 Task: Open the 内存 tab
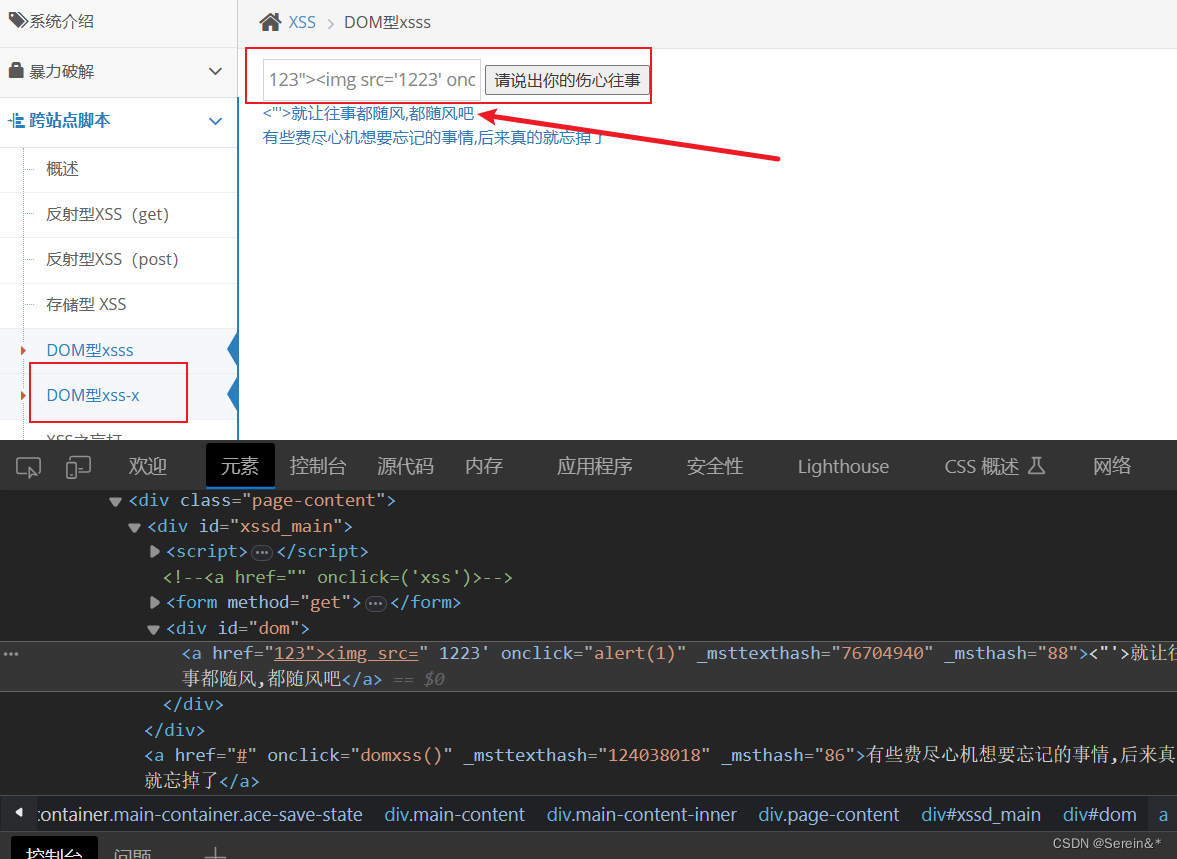coord(483,466)
